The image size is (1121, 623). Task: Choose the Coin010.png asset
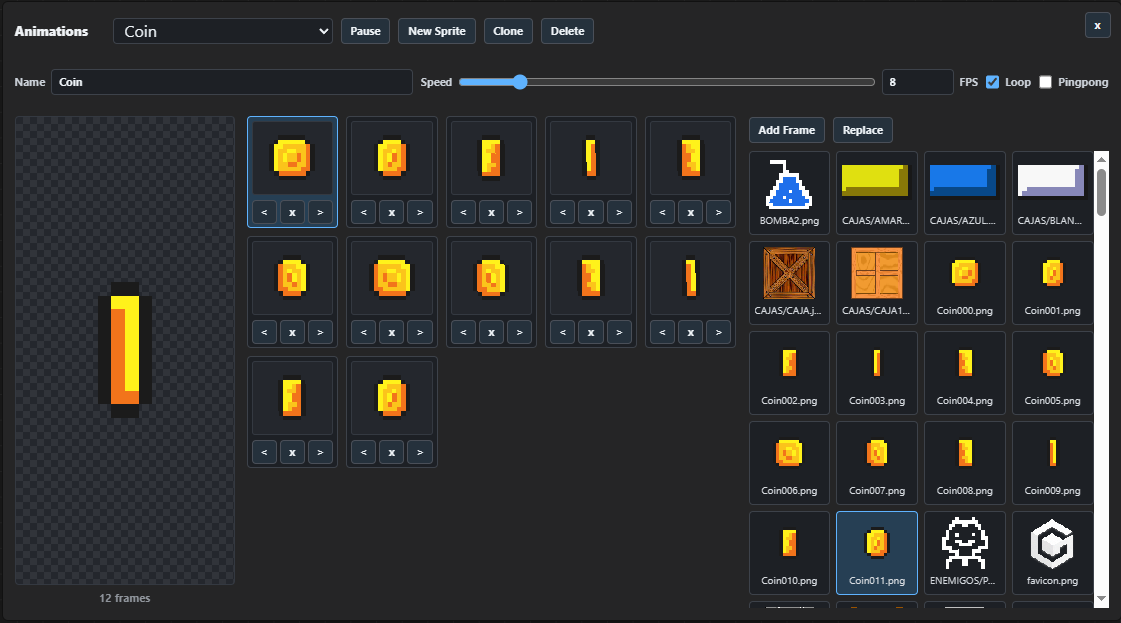[789, 553]
